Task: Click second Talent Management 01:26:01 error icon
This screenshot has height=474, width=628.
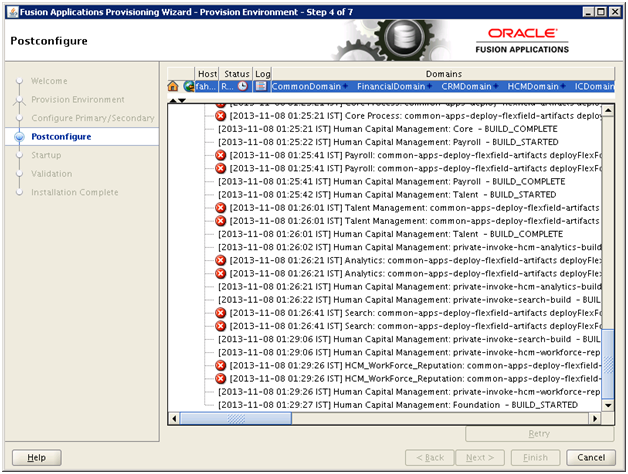Action: [x=220, y=221]
